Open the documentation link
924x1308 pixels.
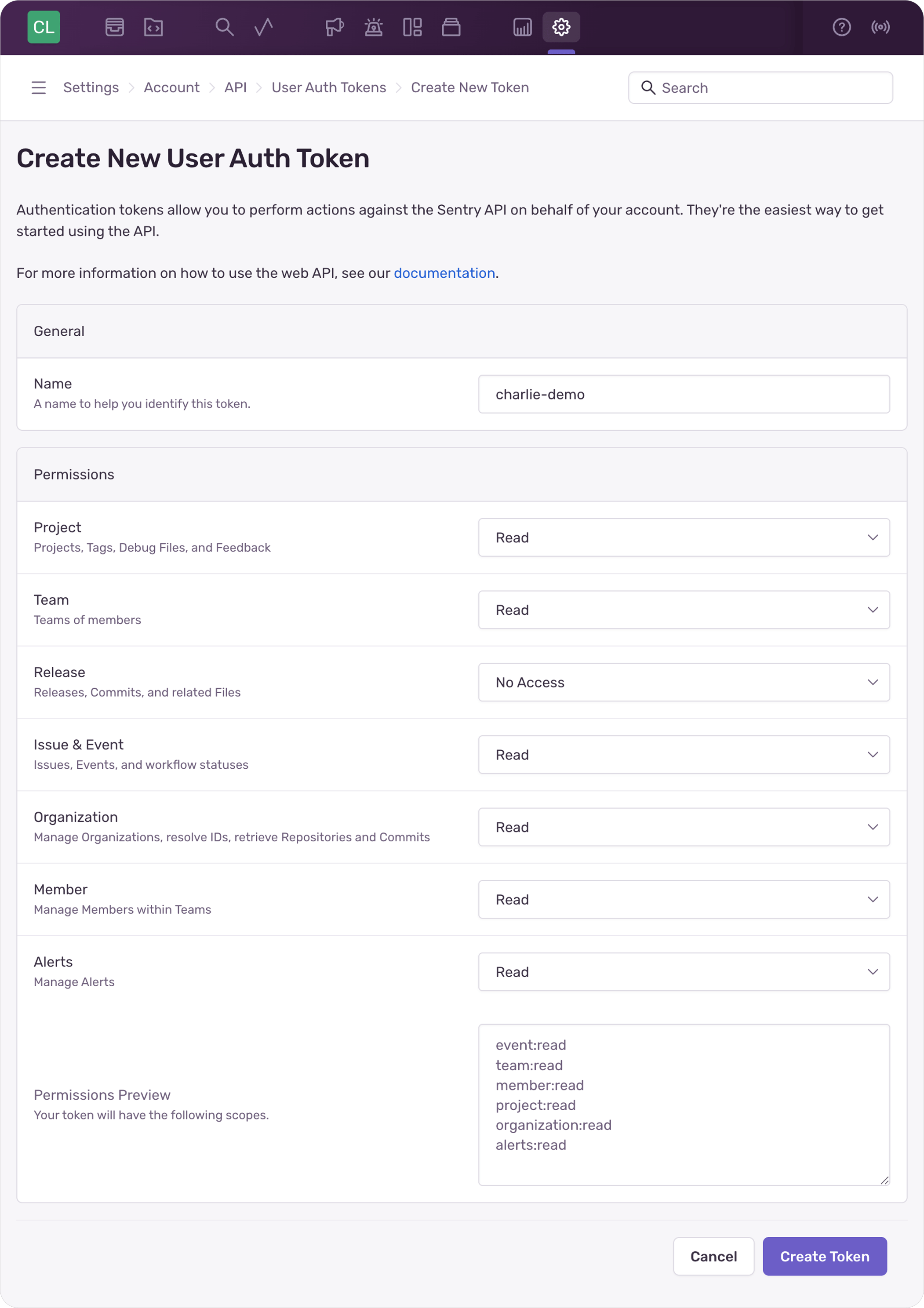pyautogui.click(x=444, y=273)
